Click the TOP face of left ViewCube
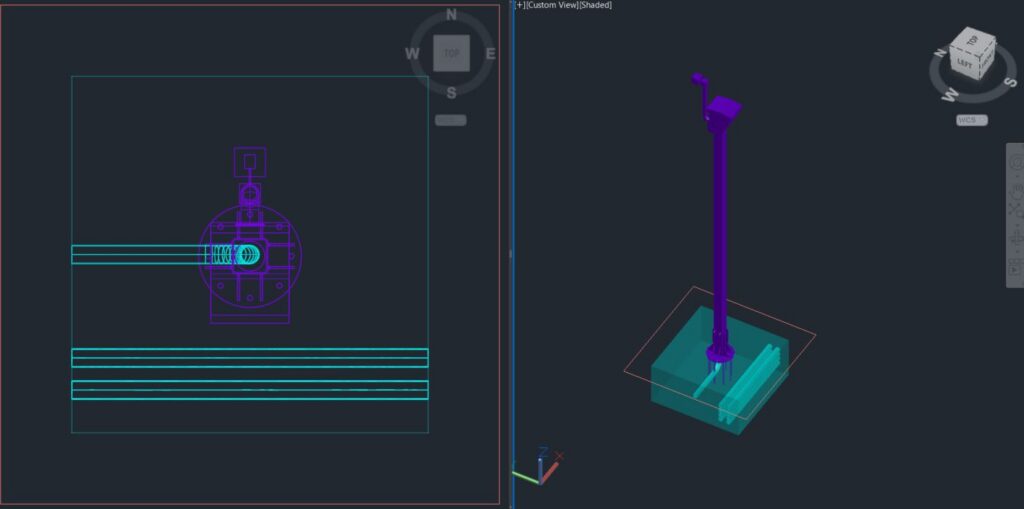The image size is (1024, 509). tap(451, 54)
